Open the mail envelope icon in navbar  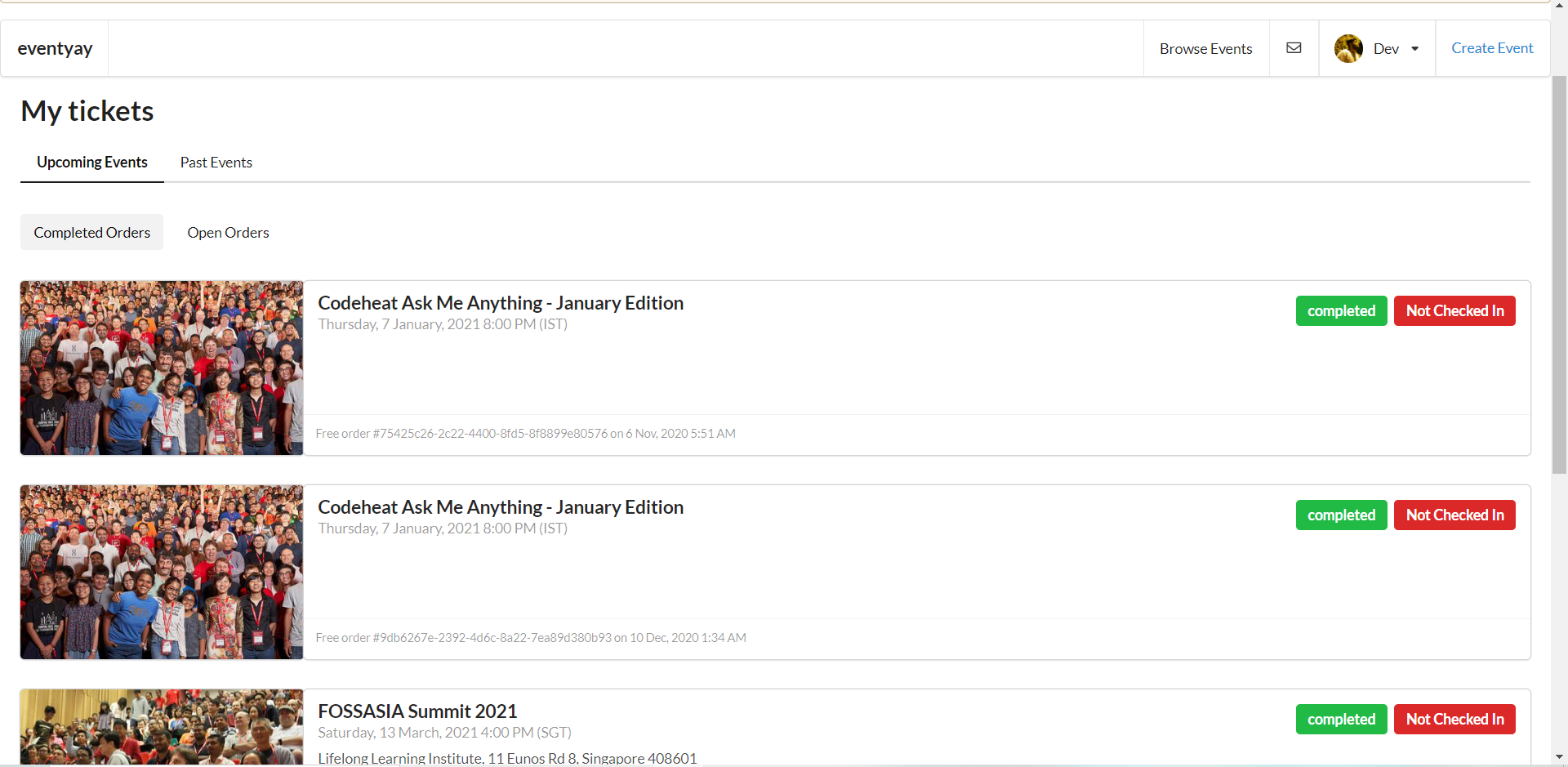[1294, 48]
